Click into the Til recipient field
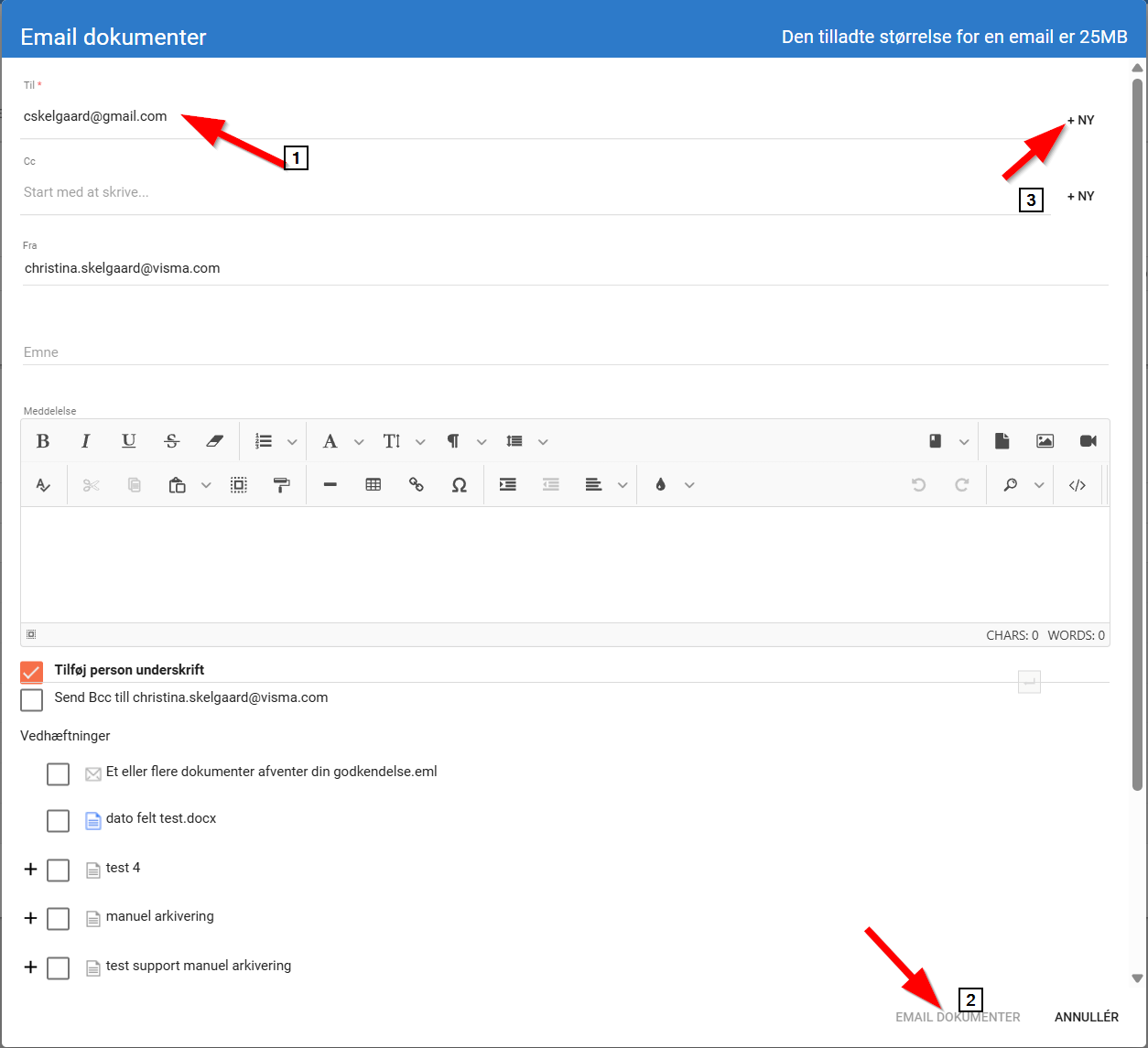Image resolution: width=1148 pixels, height=1048 pixels. coord(537,116)
